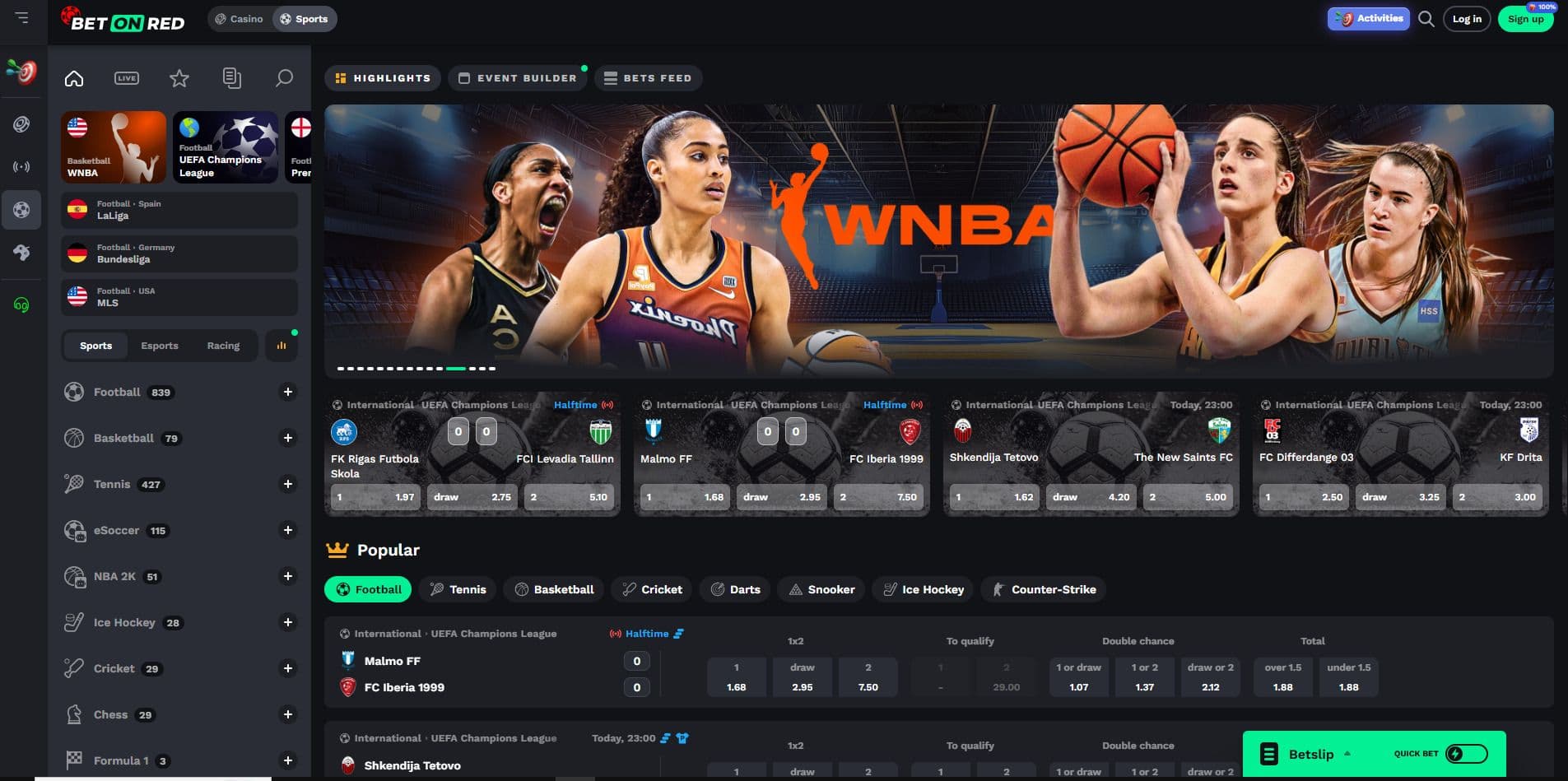Open the Event Builder tab
This screenshot has width=1568, height=781.
(518, 78)
